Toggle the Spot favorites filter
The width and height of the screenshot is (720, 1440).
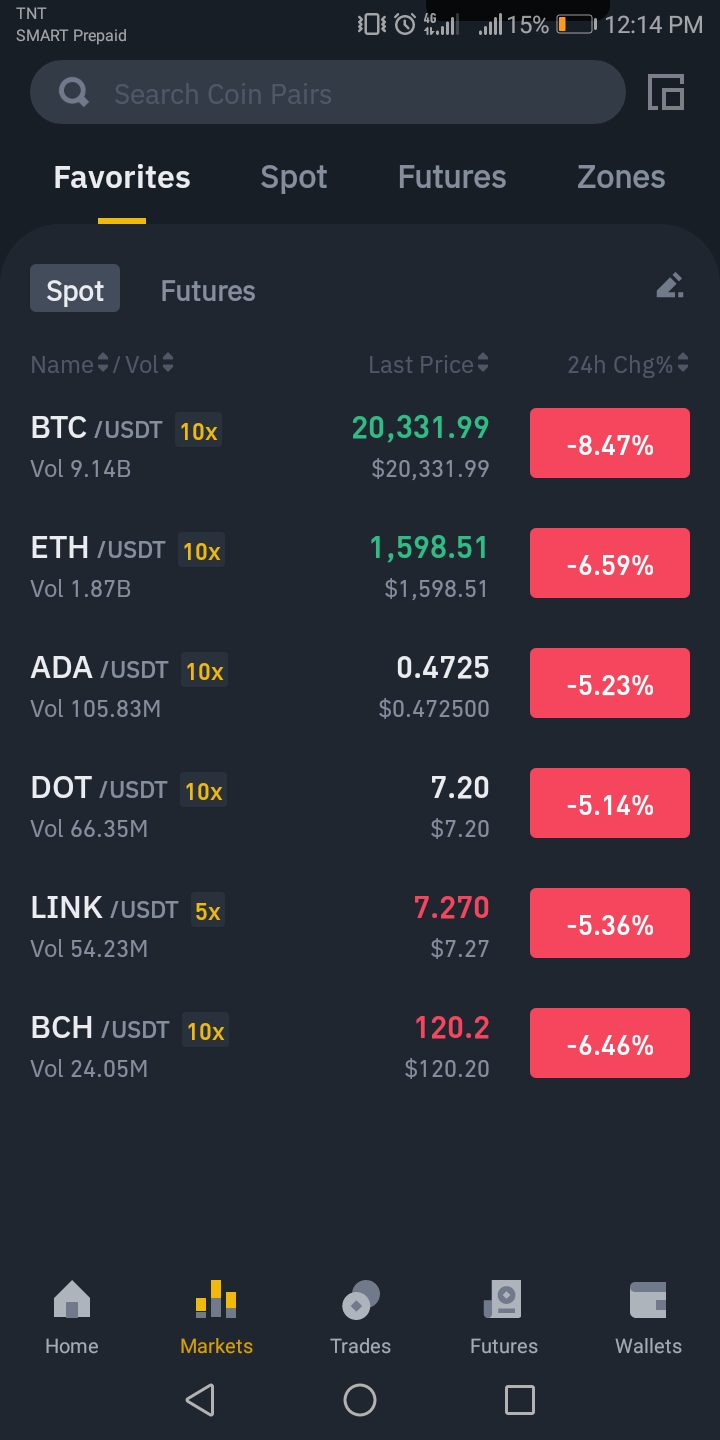[x=75, y=289]
